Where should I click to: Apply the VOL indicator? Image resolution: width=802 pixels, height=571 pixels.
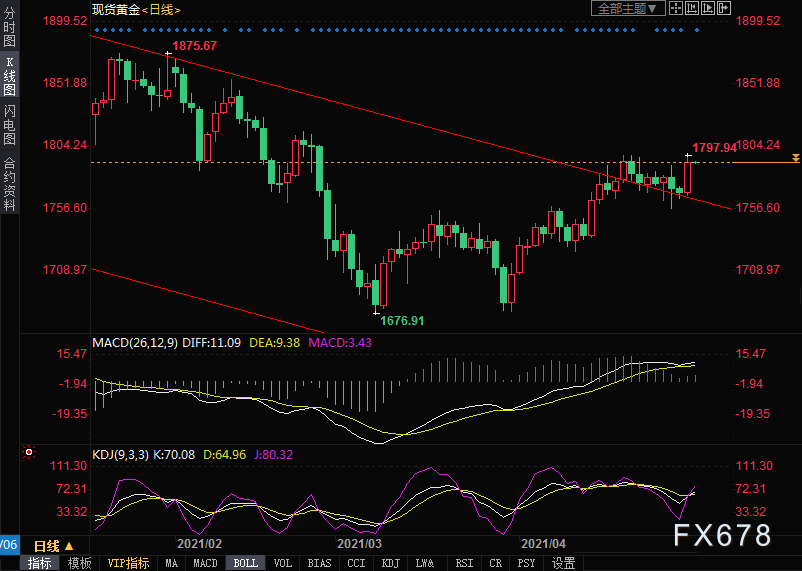click(x=282, y=563)
